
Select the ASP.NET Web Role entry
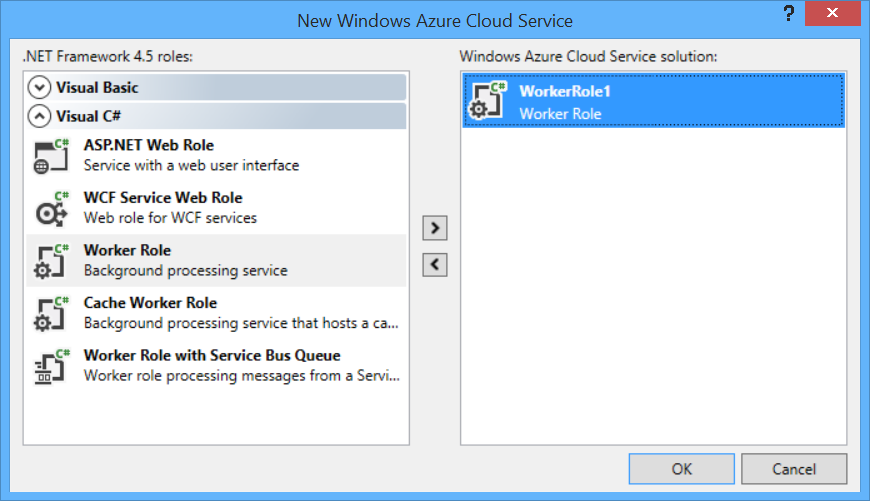tap(148, 146)
